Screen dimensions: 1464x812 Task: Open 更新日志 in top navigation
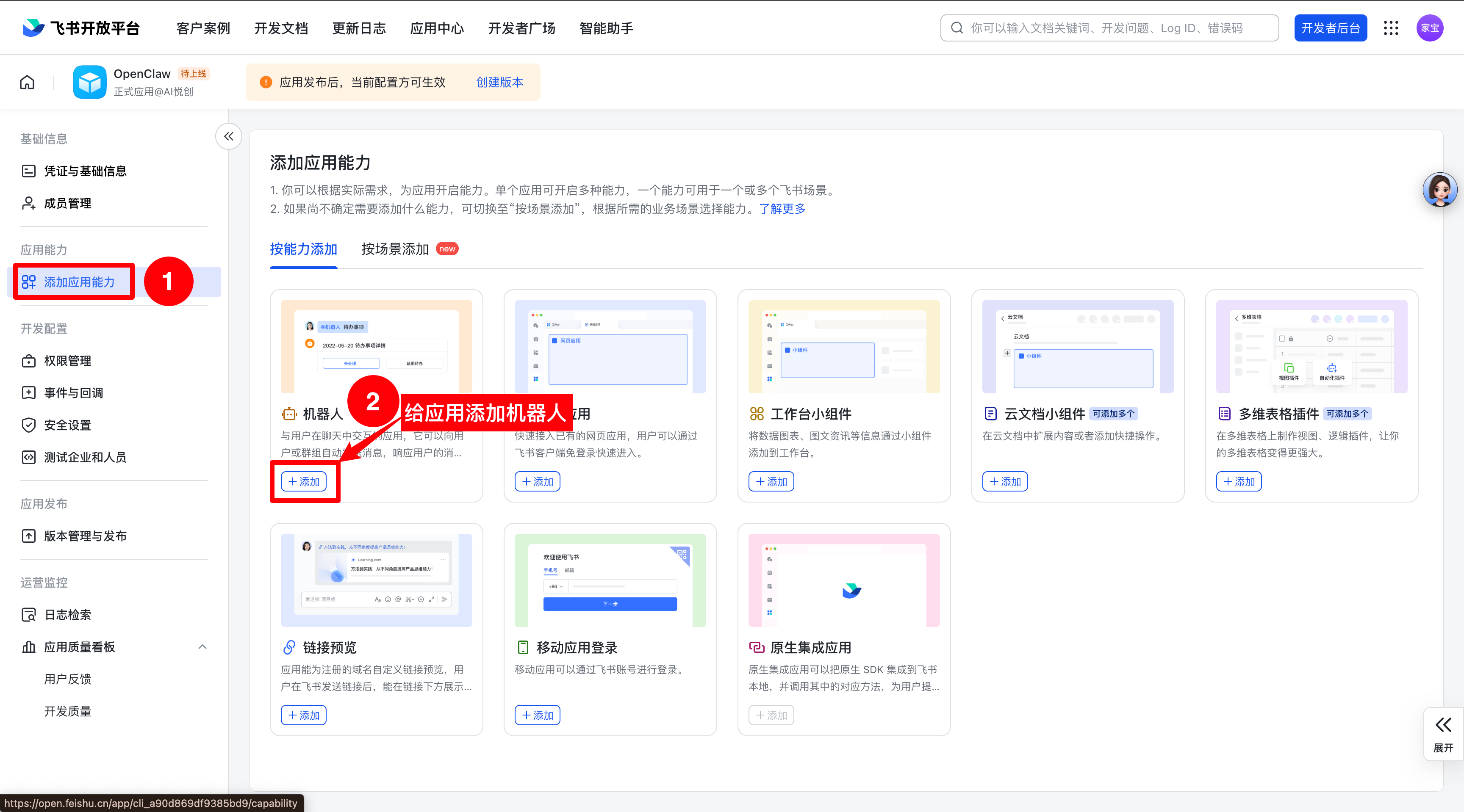359,28
